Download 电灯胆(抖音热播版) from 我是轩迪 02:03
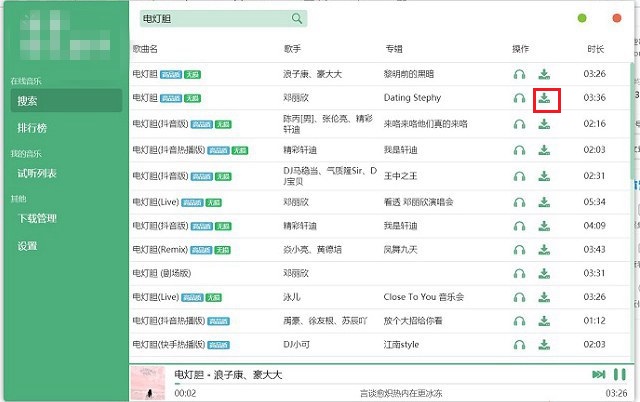 pos(544,150)
